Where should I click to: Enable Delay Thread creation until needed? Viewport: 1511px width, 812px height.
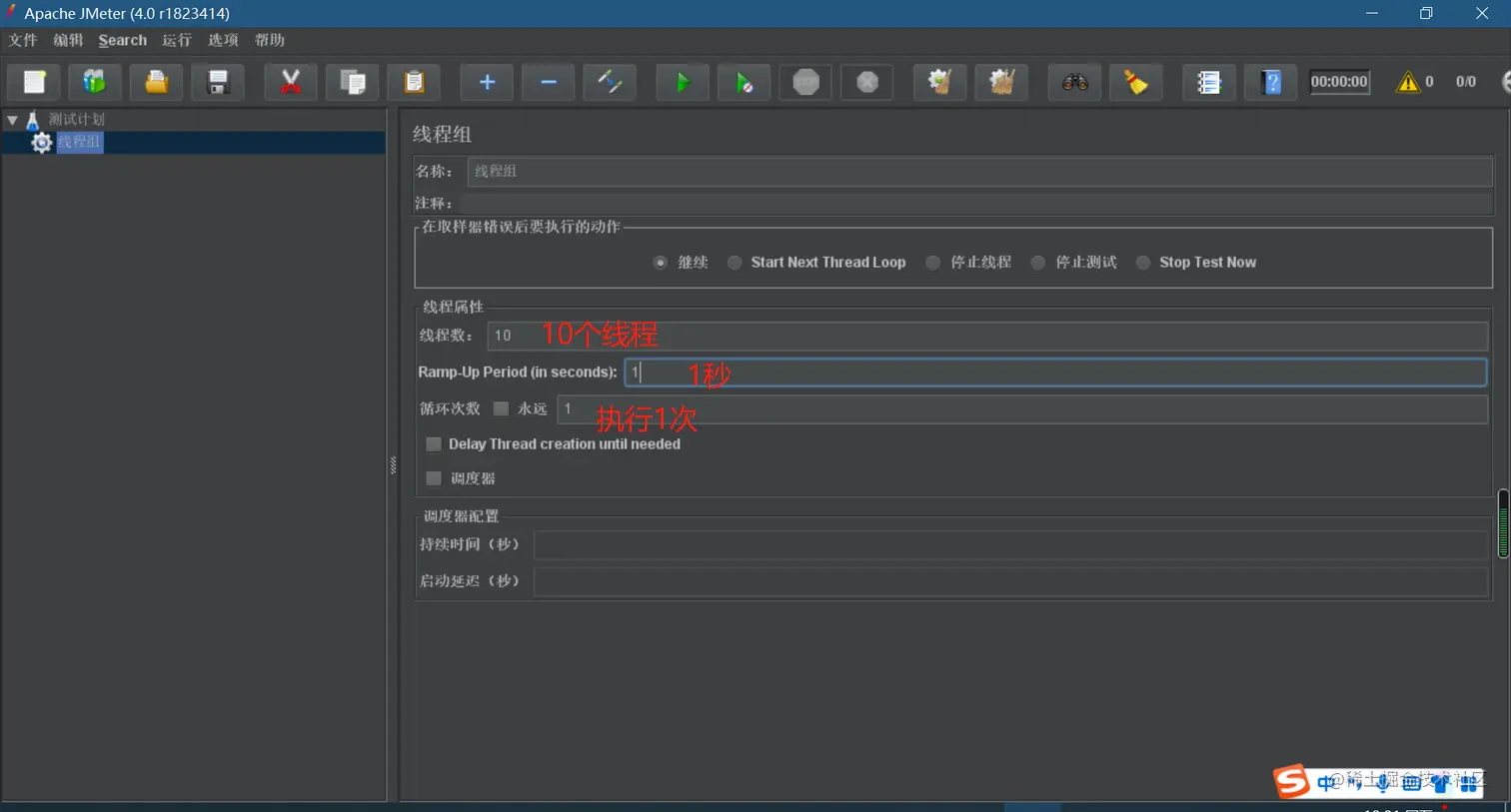tap(434, 443)
